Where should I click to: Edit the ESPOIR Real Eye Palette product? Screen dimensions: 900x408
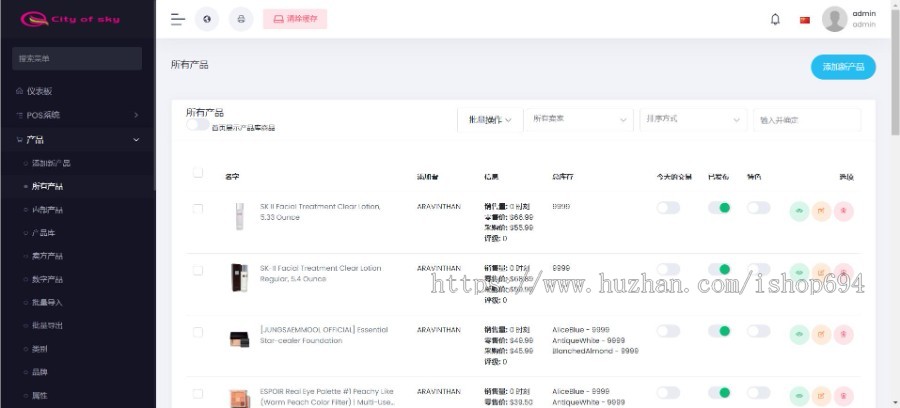pyautogui.click(x=821, y=396)
